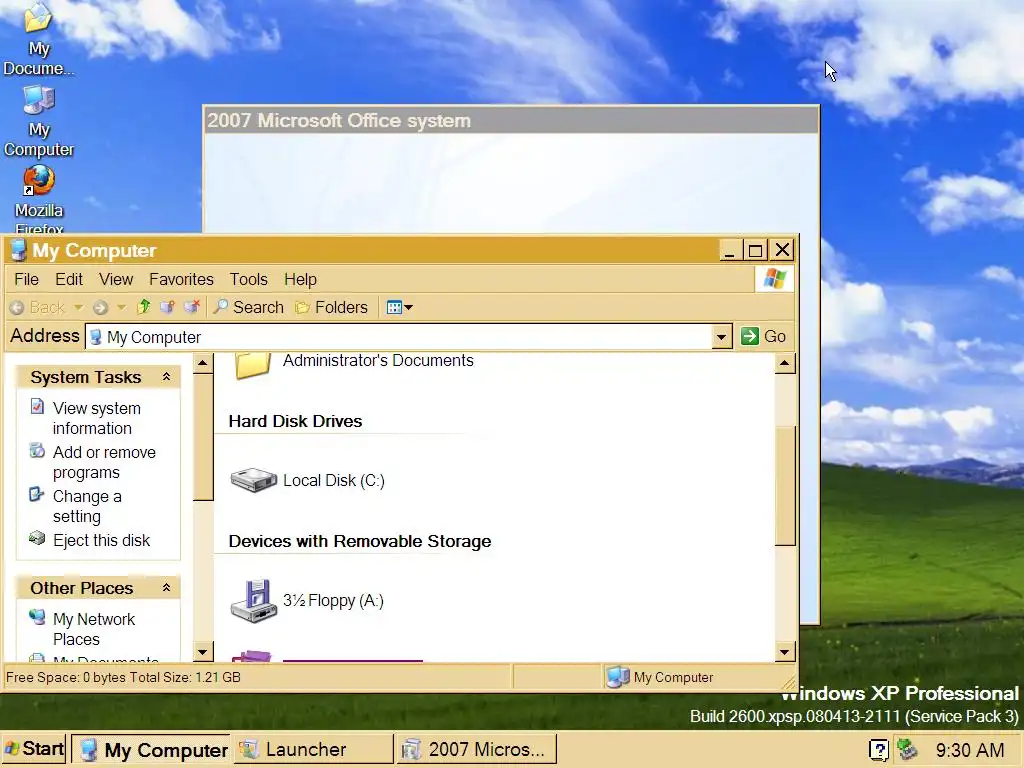Click the Go button
Screen dimensions: 1024x768
point(763,336)
